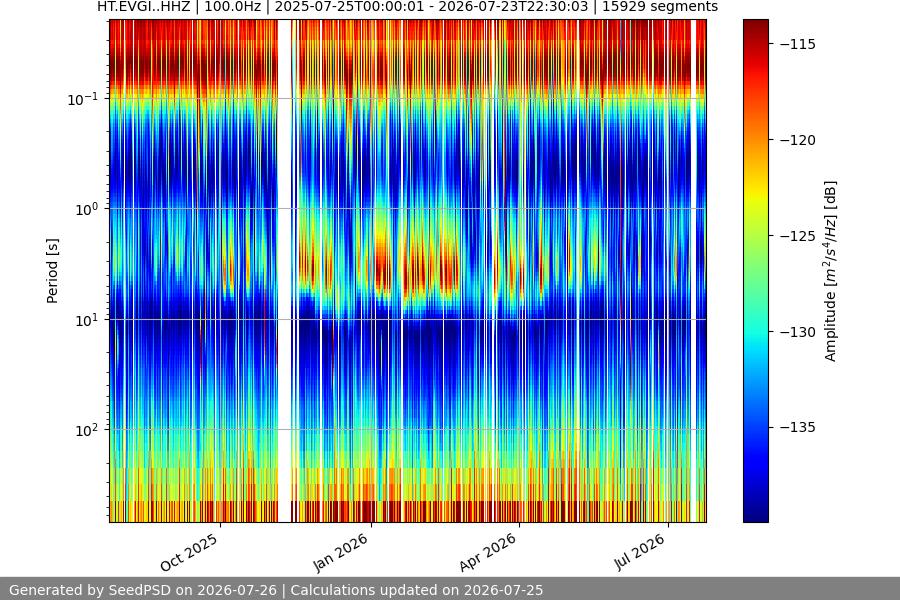This screenshot has height=600, width=900.
Task: Click the white data gap in late July 2026
Action: click(x=693, y=271)
